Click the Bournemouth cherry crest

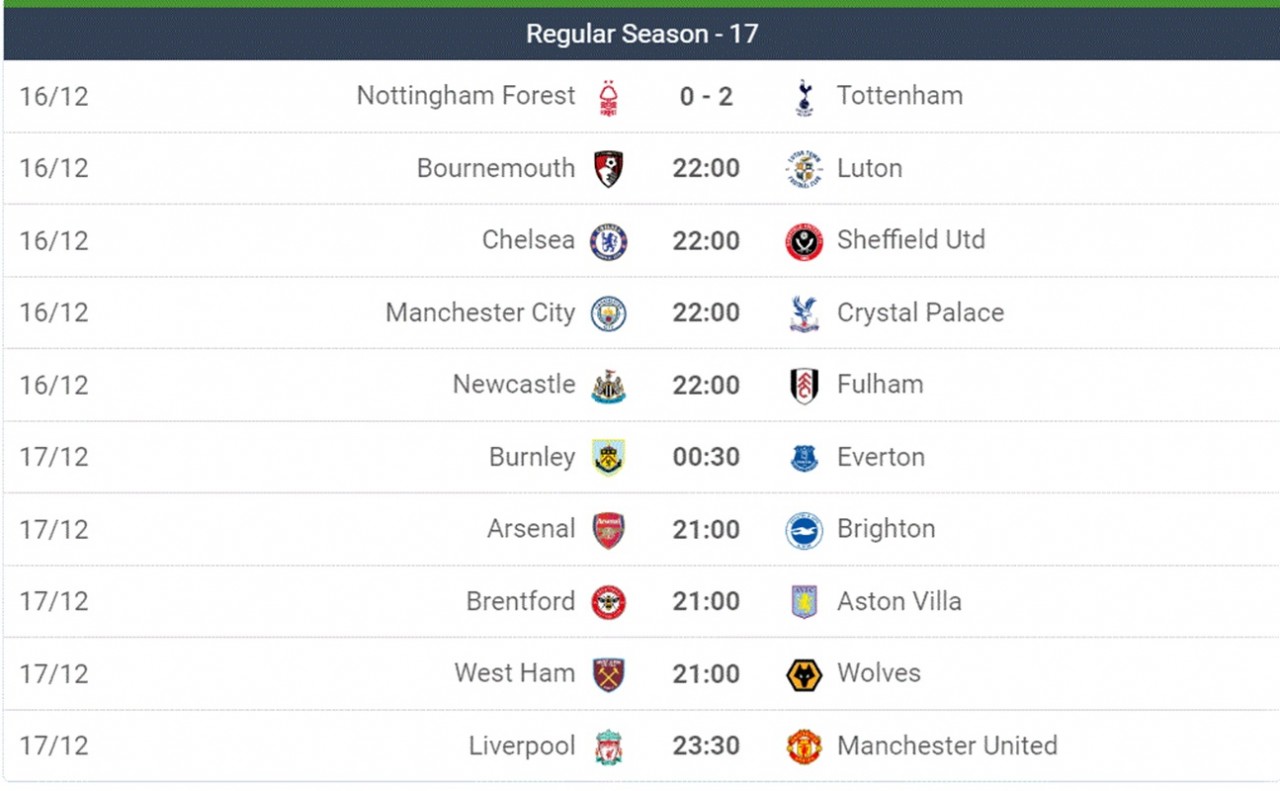[x=607, y=168]
